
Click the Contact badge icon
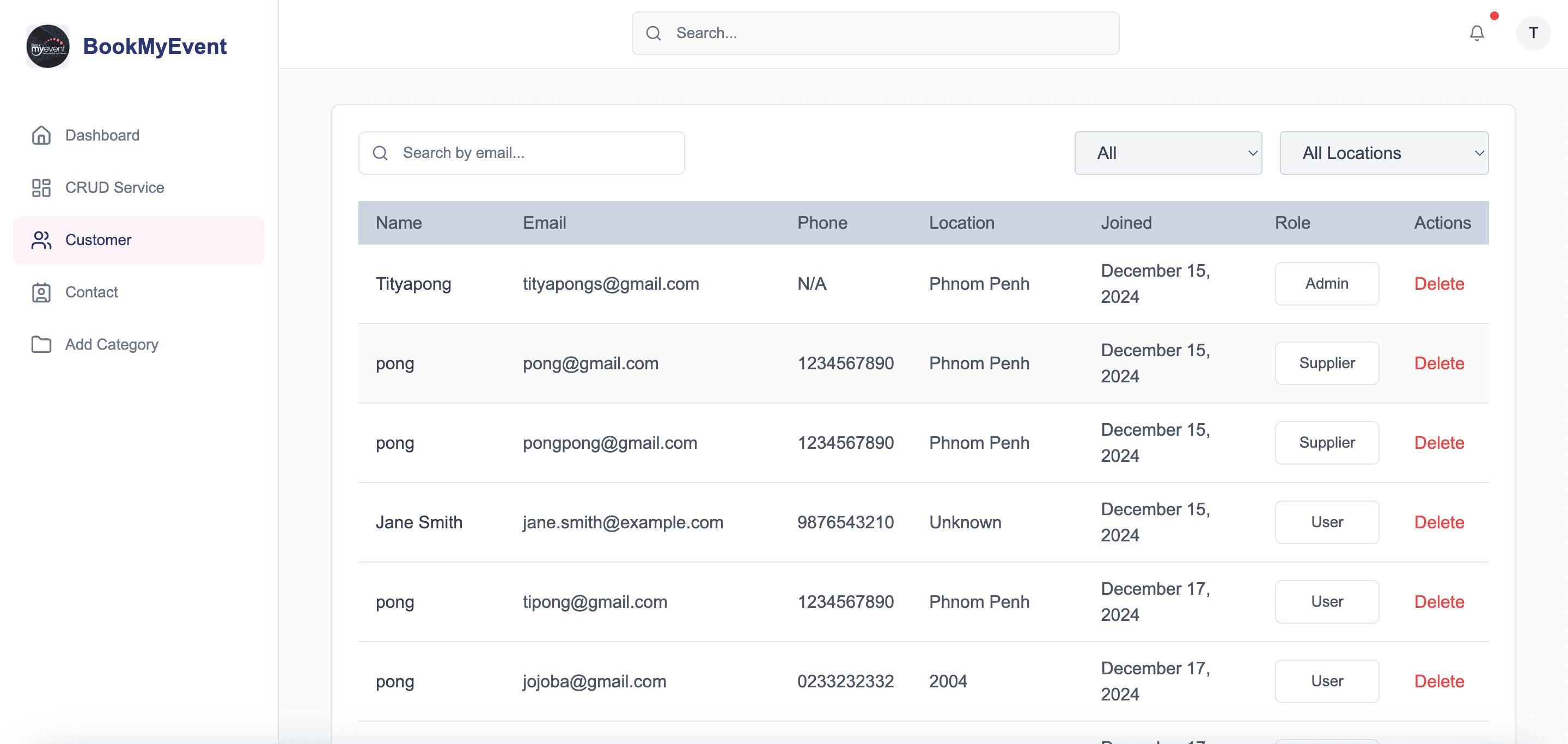[x=41, y=292]
